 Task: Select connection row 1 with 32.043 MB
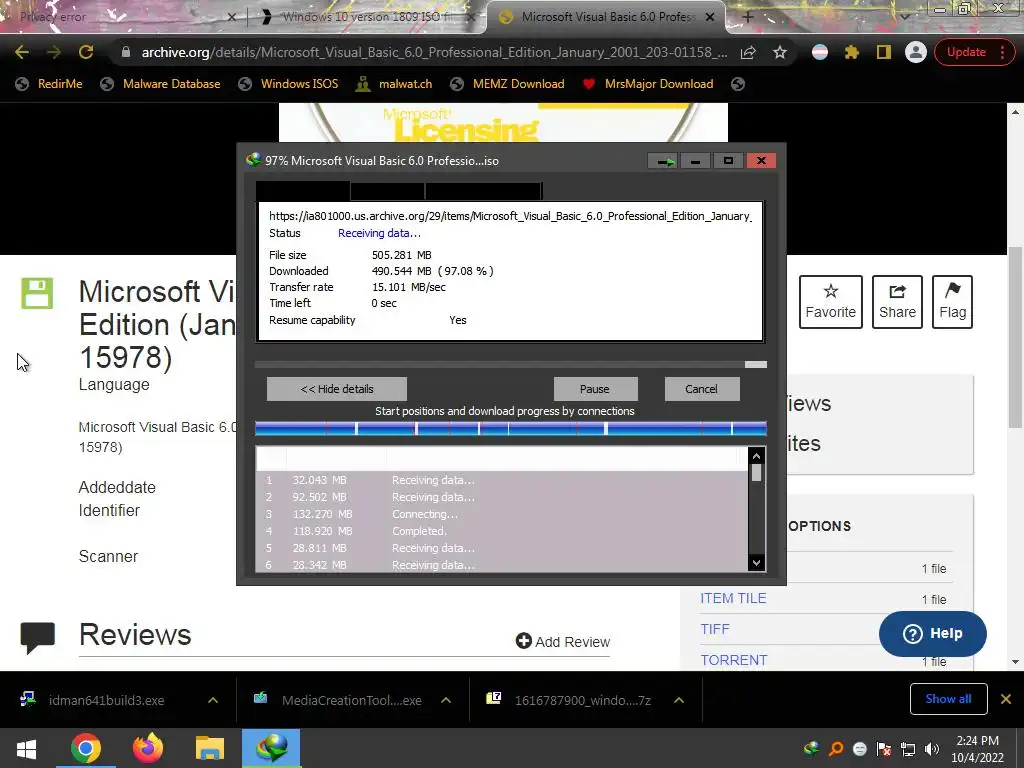click(x=502, y=480)
